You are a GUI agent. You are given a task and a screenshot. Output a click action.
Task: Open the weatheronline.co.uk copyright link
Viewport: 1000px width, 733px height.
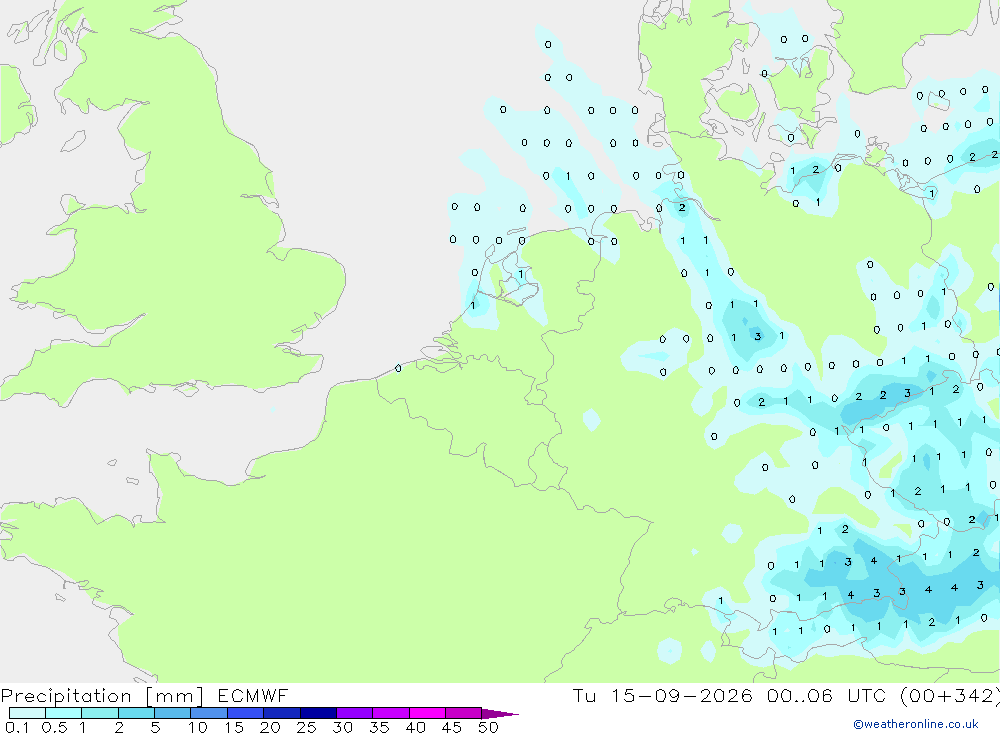(915, 723)
